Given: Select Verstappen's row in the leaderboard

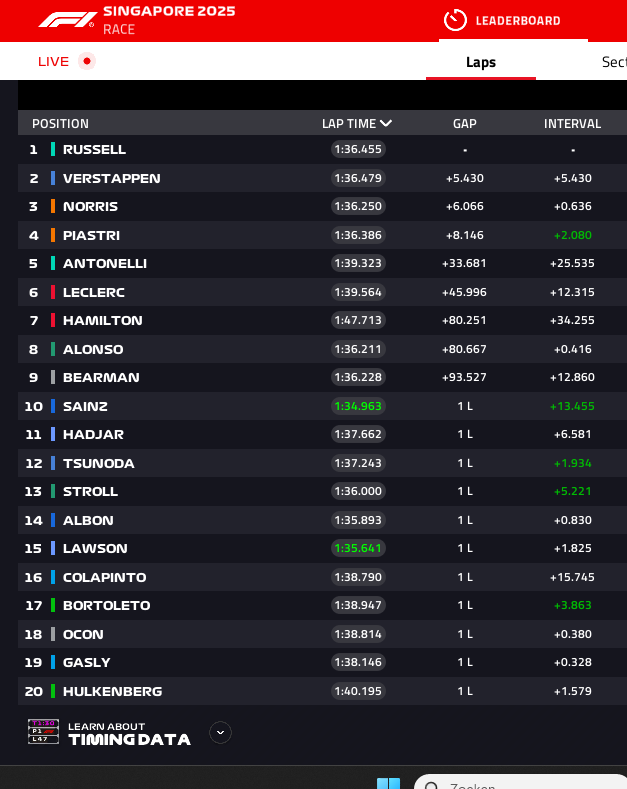Looking at the screenshot, I should click(x=111, y=178).
